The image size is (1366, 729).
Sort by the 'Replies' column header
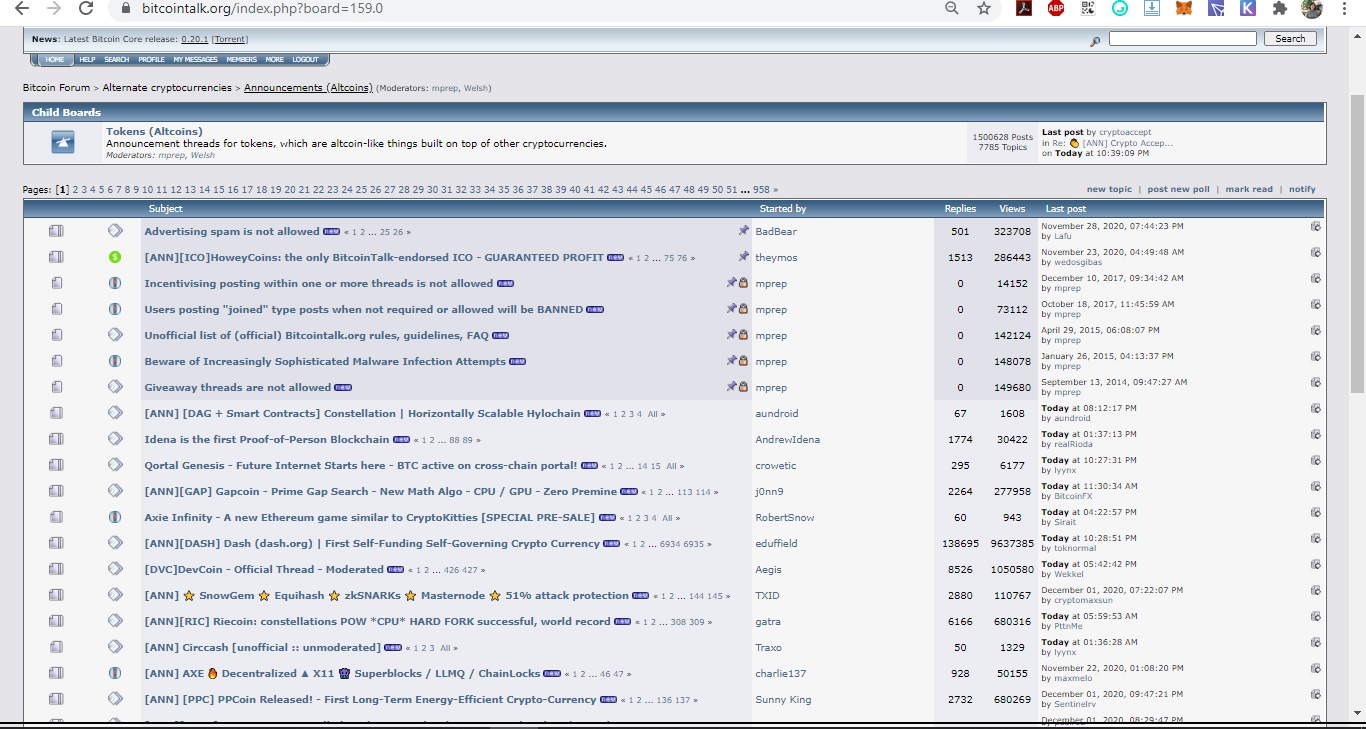point(960,209)
